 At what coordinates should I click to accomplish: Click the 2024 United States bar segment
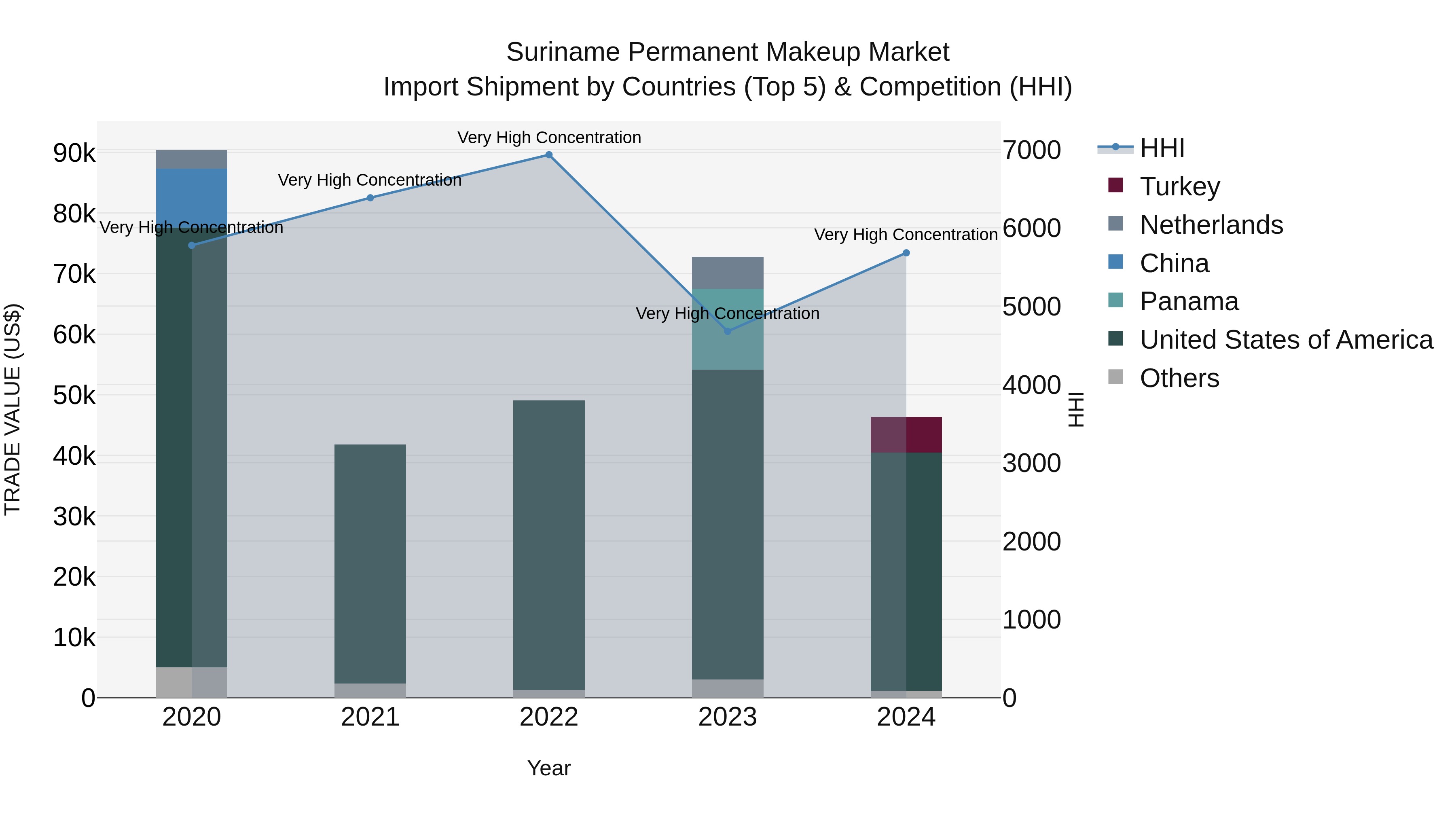pyautogui.click(x=906, y=571)
